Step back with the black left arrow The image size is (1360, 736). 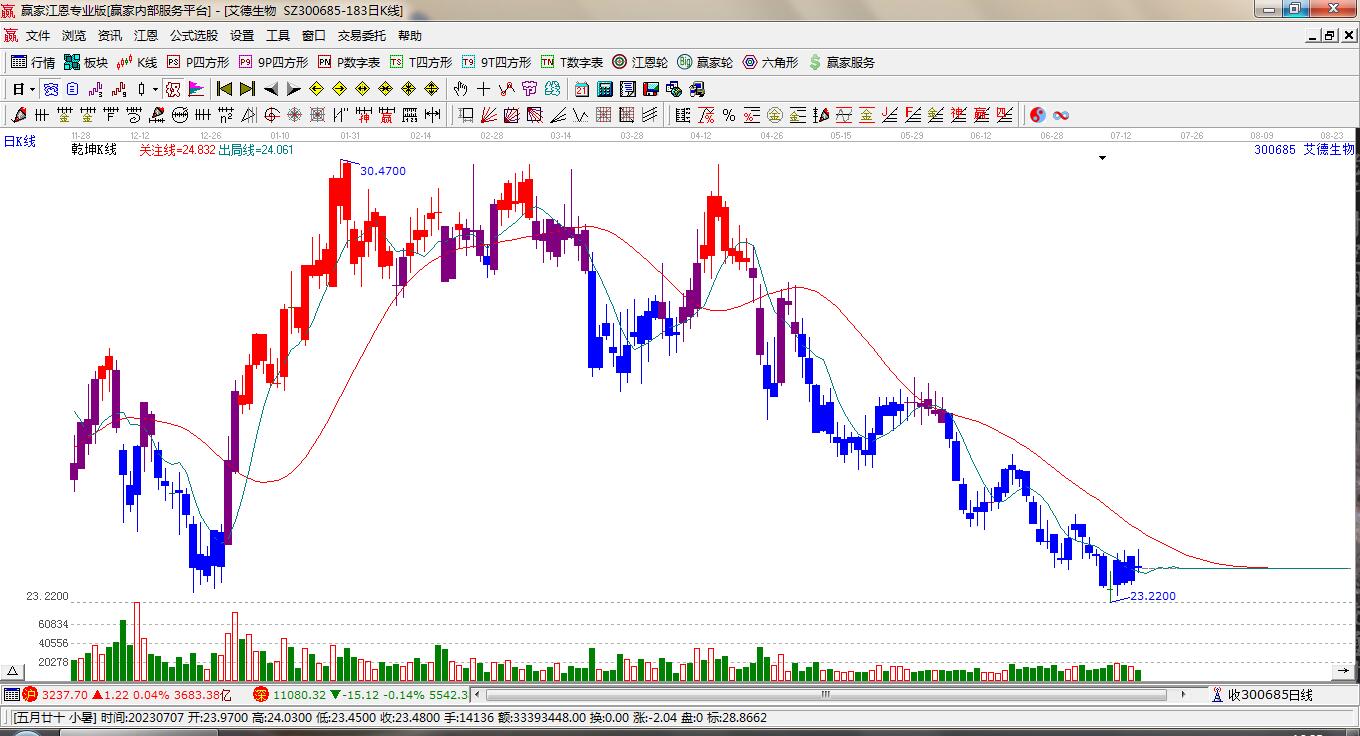point(270,89)
